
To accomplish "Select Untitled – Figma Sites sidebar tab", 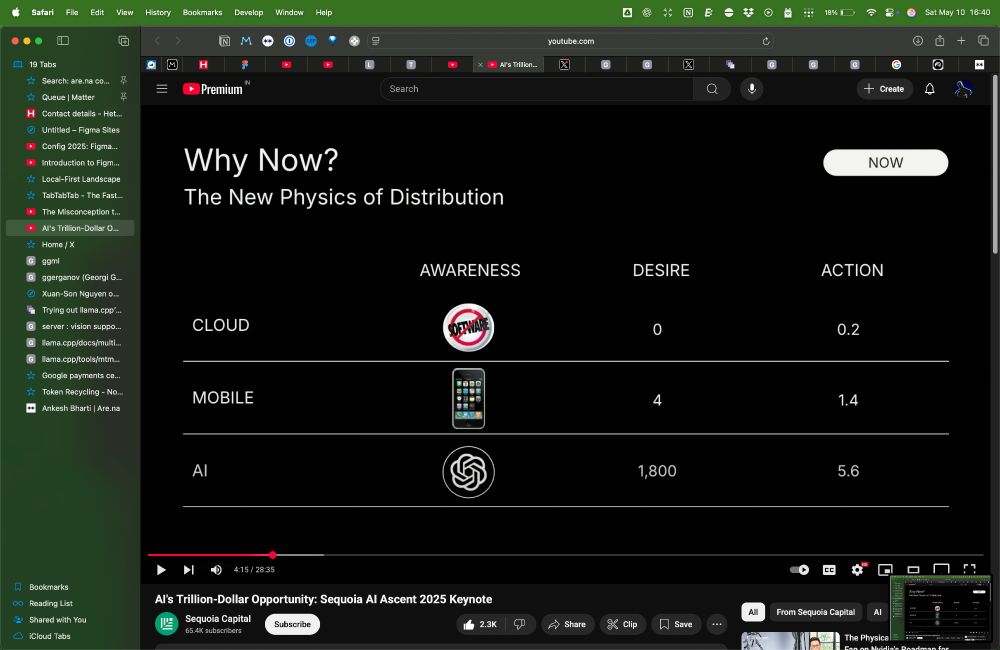I will pos(70,129).
